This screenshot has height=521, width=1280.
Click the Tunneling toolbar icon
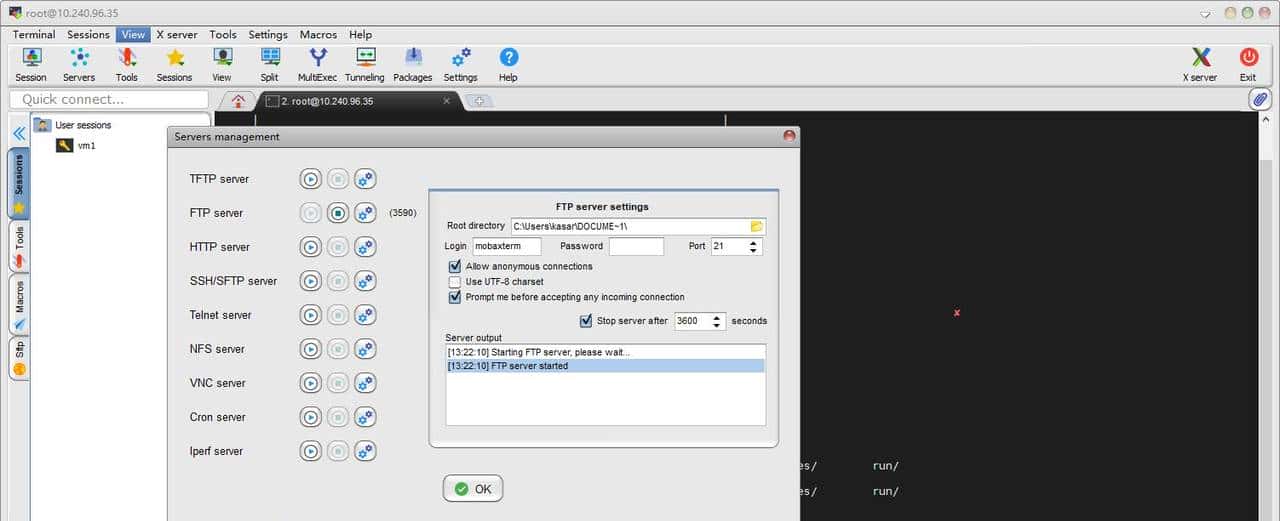point(365,64)
